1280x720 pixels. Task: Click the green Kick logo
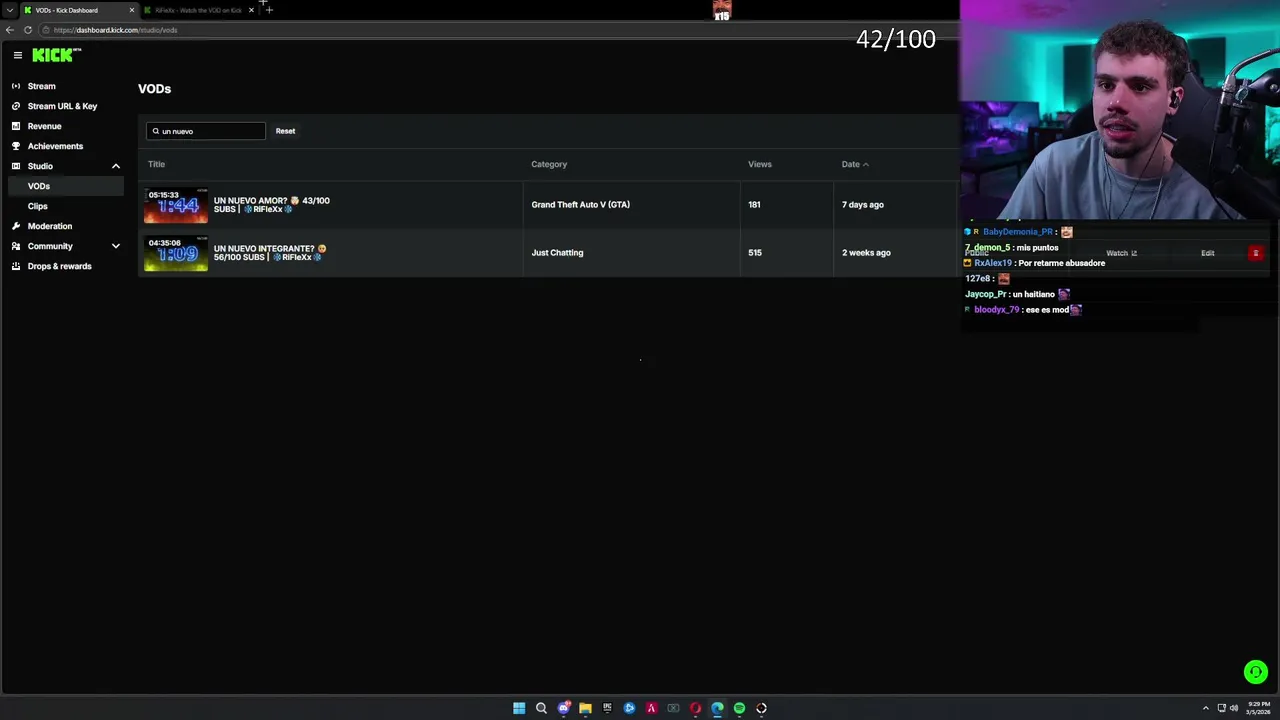pos(56,55)
